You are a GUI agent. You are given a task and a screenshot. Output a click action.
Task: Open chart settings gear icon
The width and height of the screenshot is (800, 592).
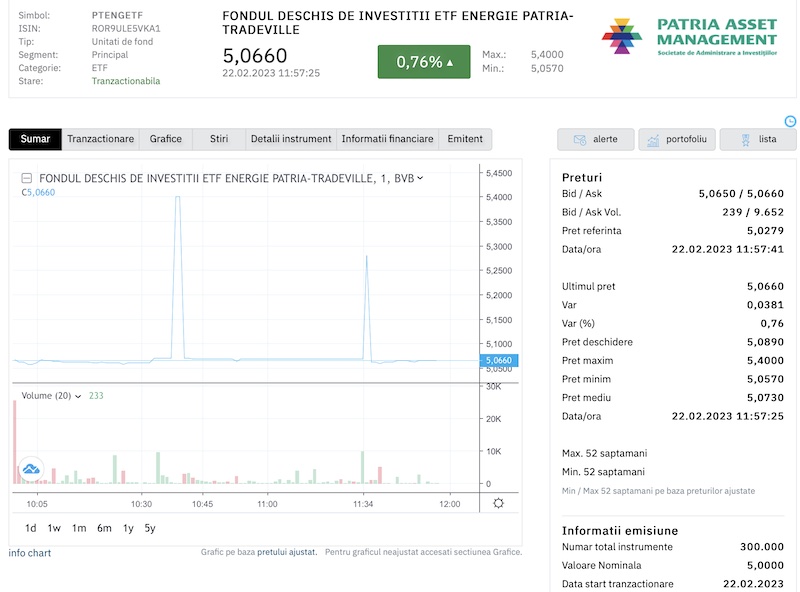pos(498,503)
